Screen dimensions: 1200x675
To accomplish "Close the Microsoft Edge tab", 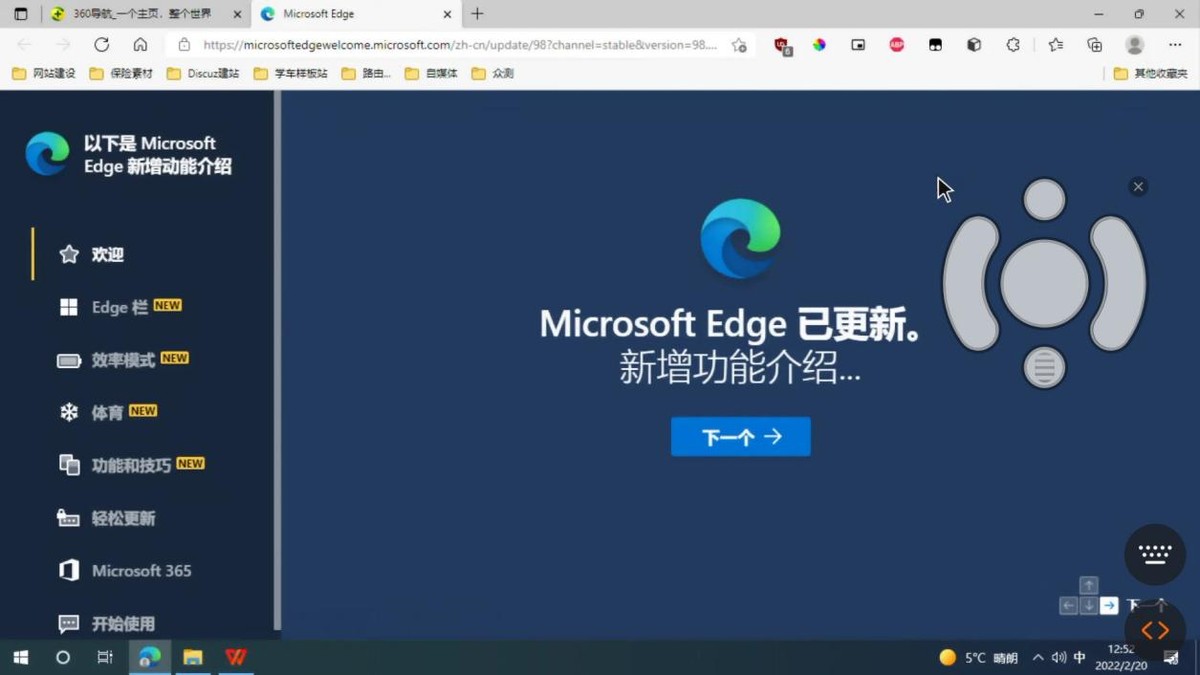I will [447, 14].
